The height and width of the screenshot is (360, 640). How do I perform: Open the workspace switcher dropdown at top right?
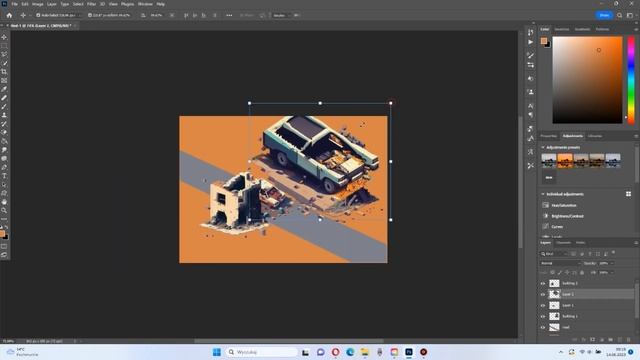pos(630,15)
